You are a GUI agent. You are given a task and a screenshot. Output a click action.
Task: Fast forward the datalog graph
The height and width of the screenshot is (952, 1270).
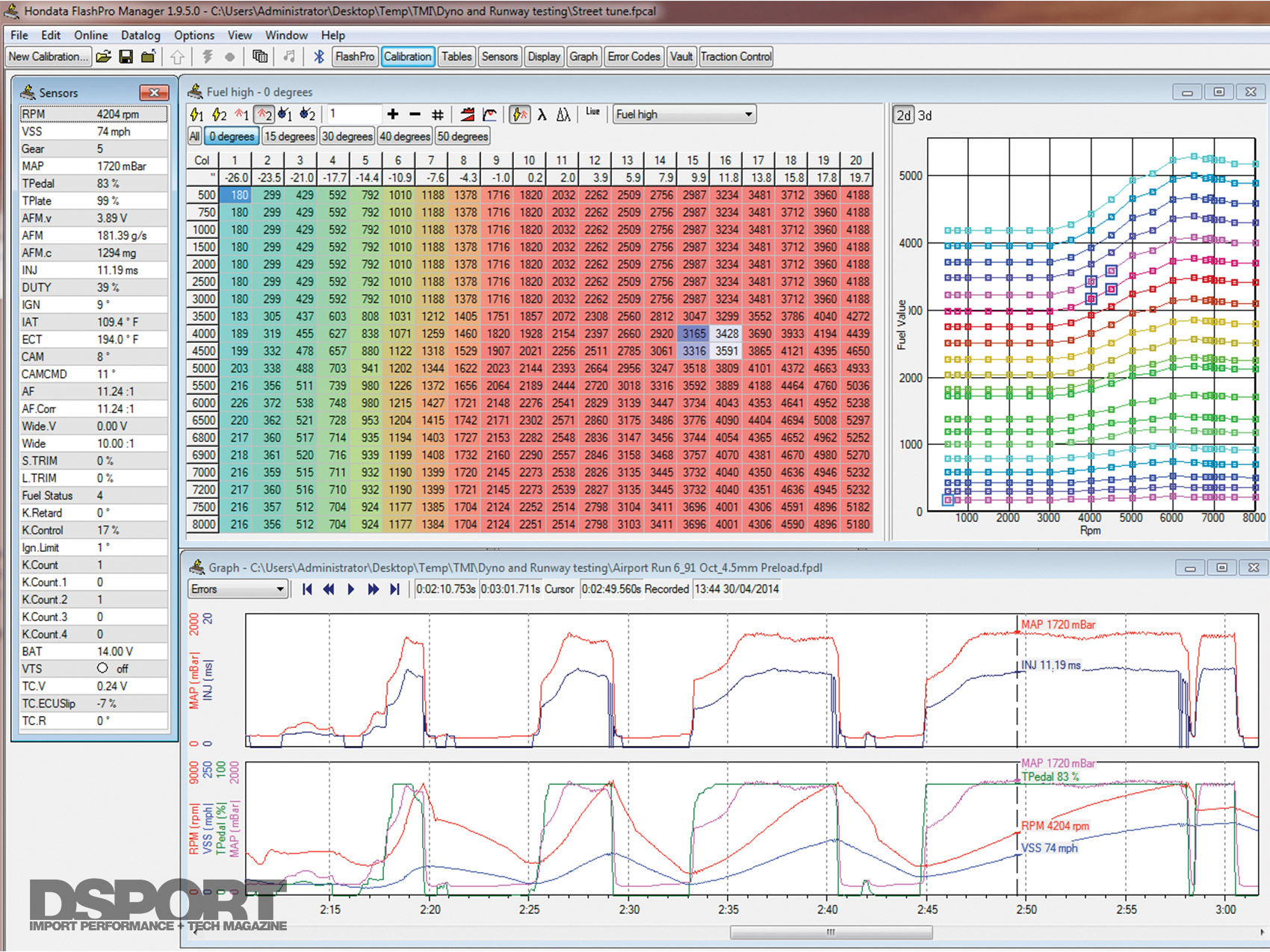click(373, 589)
